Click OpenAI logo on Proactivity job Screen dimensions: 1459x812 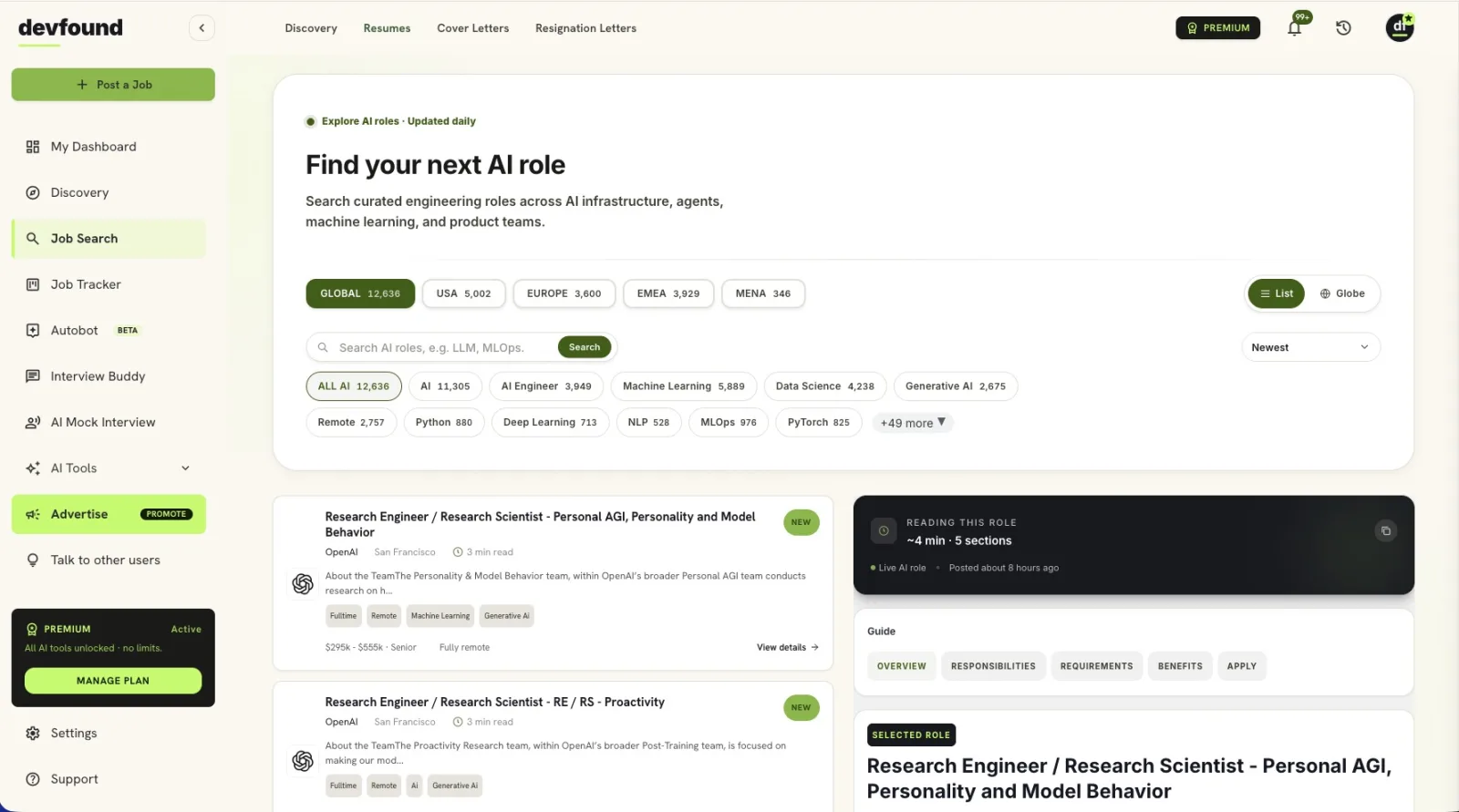(x=303, y=760)
